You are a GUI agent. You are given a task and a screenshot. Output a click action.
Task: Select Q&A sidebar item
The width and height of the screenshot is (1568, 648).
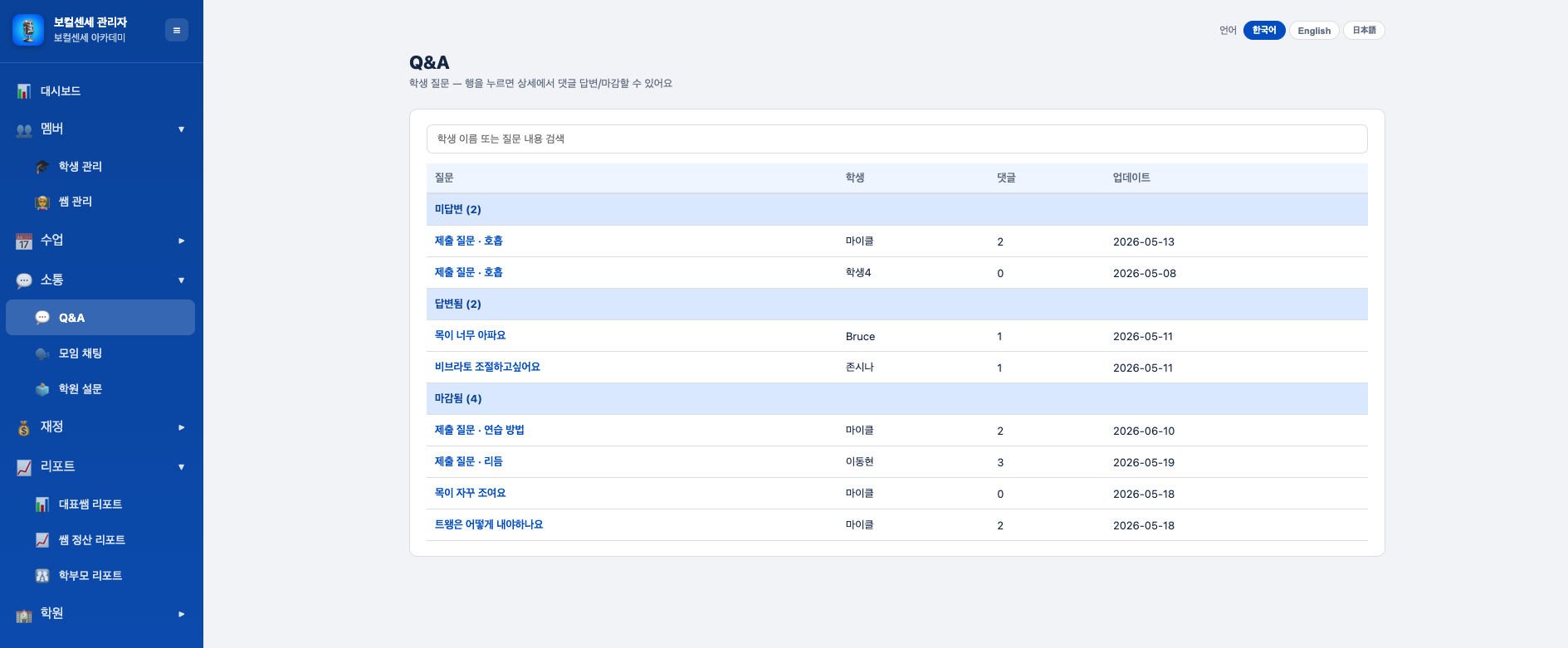[x=100, y=318]
